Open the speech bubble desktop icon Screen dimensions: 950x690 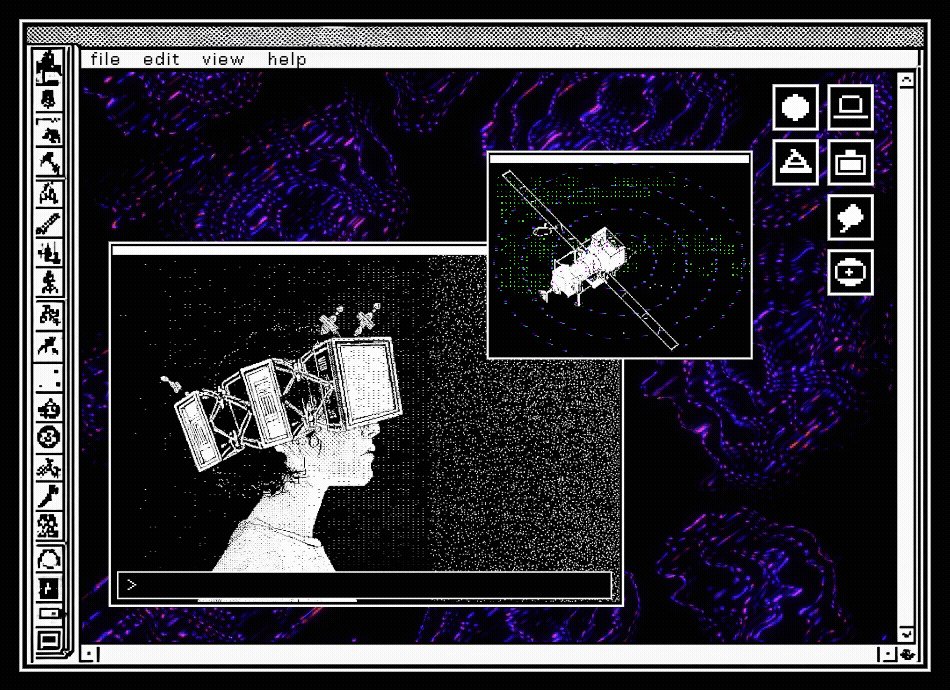pos(850,217)
